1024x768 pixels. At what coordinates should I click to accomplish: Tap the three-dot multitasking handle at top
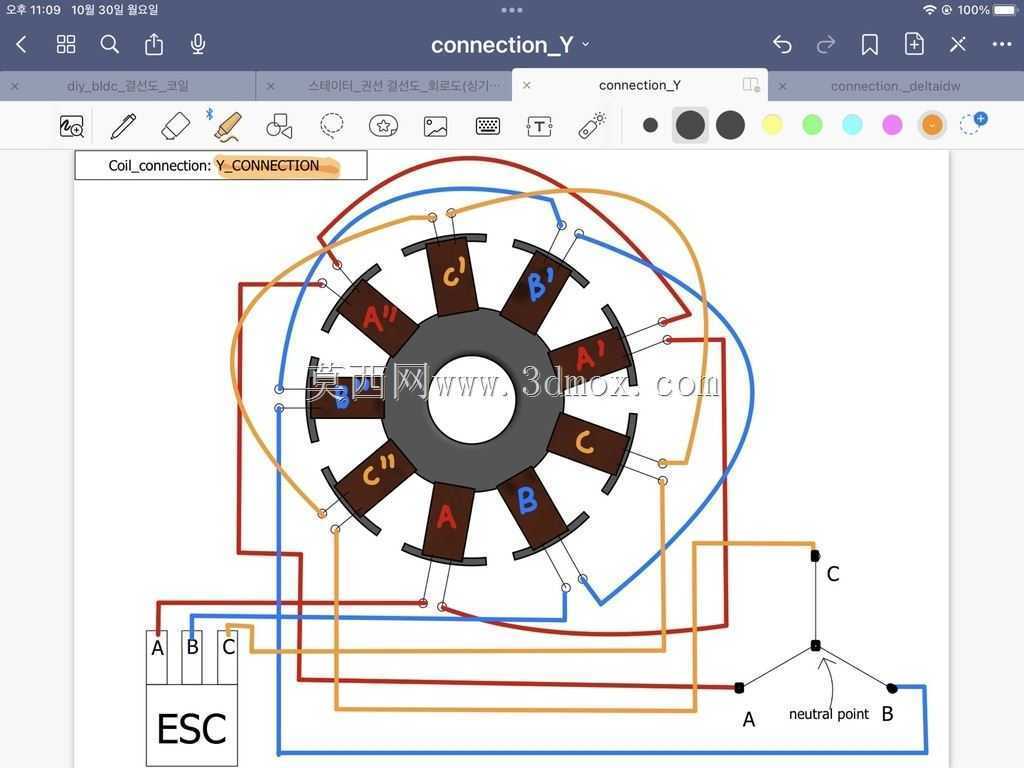(x=512, y=10)
